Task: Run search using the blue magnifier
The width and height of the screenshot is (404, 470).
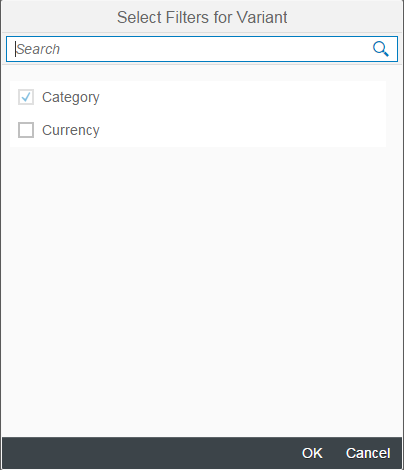Action: click(380, 49)
